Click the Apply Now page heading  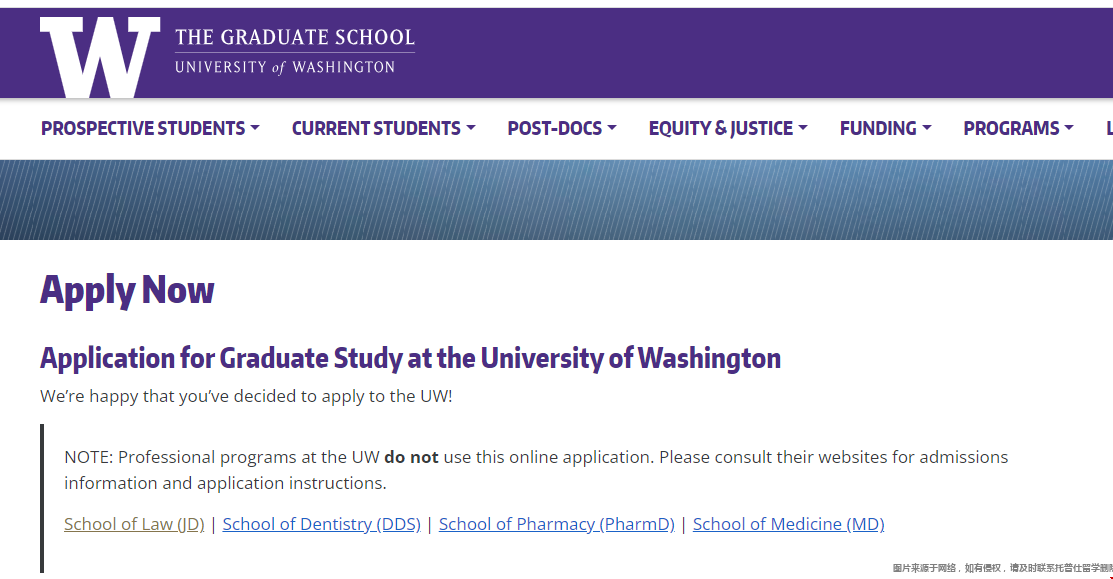(127, 291)
